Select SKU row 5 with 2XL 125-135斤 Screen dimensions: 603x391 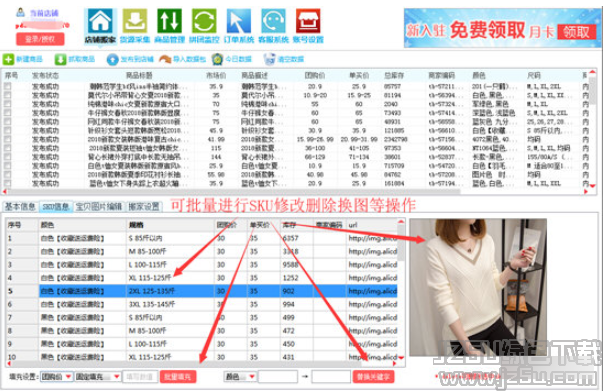pos(202,291)
